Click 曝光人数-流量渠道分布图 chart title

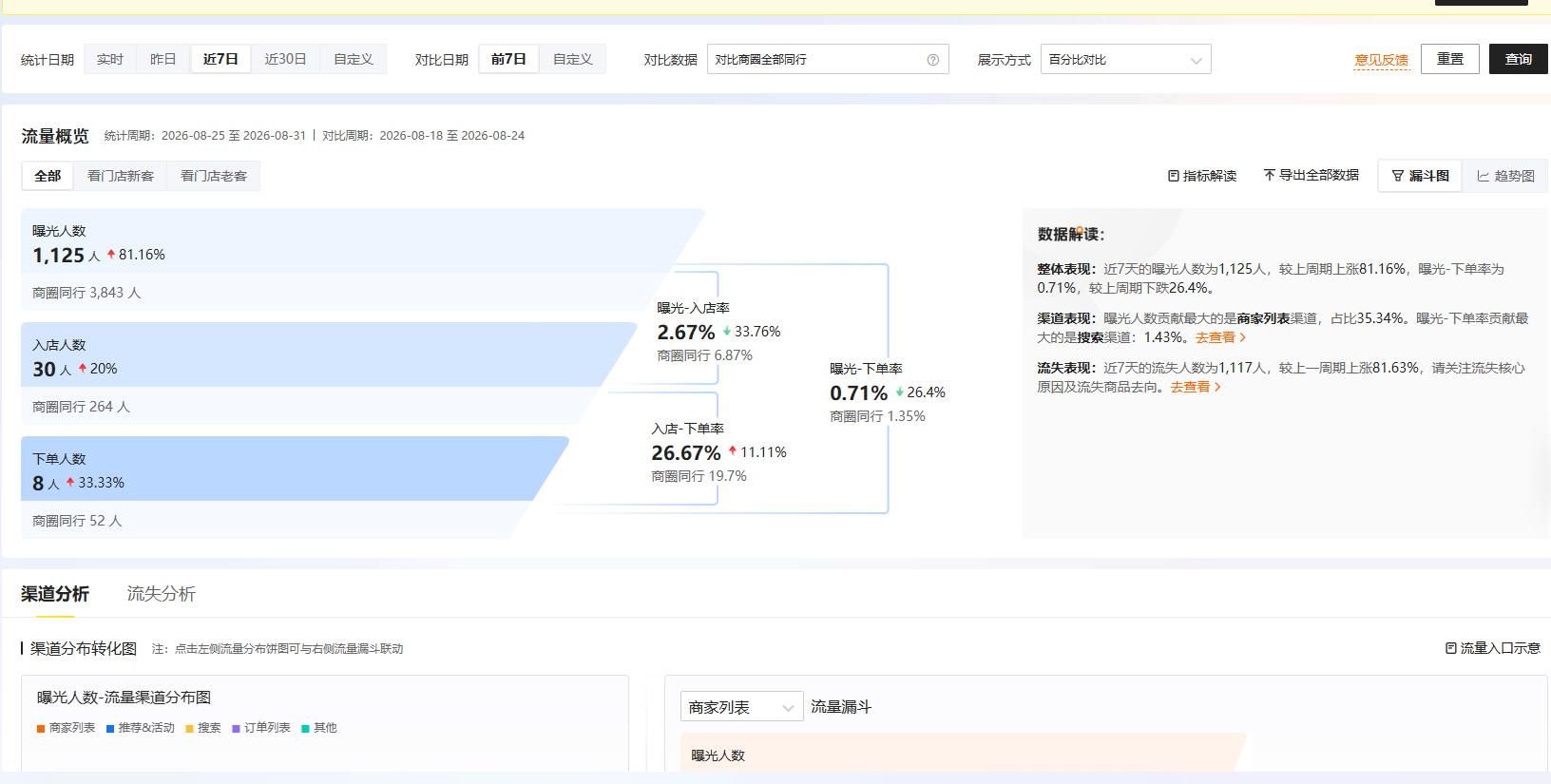[124, 698]
